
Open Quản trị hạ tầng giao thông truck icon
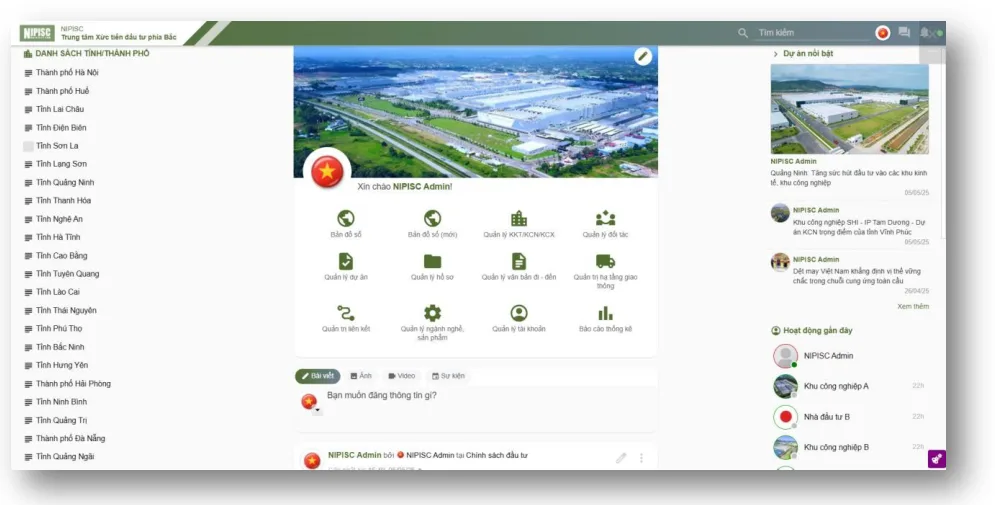[605, 261]
